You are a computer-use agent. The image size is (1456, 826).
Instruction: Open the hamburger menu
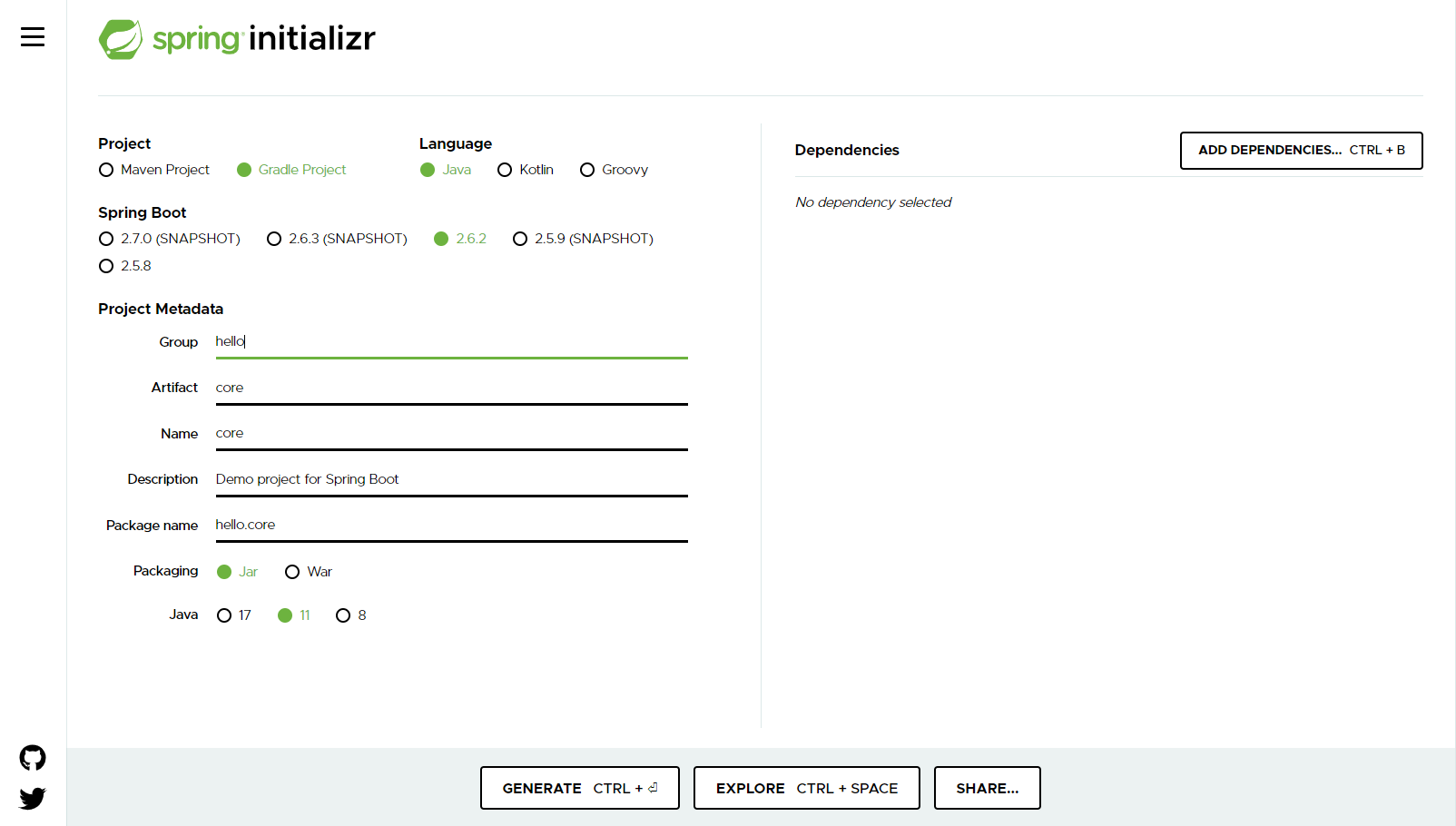33,37
